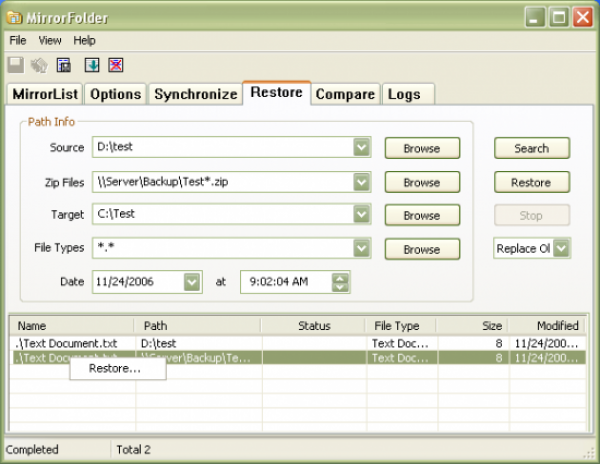Click Browse next to Target

[422, 215]
